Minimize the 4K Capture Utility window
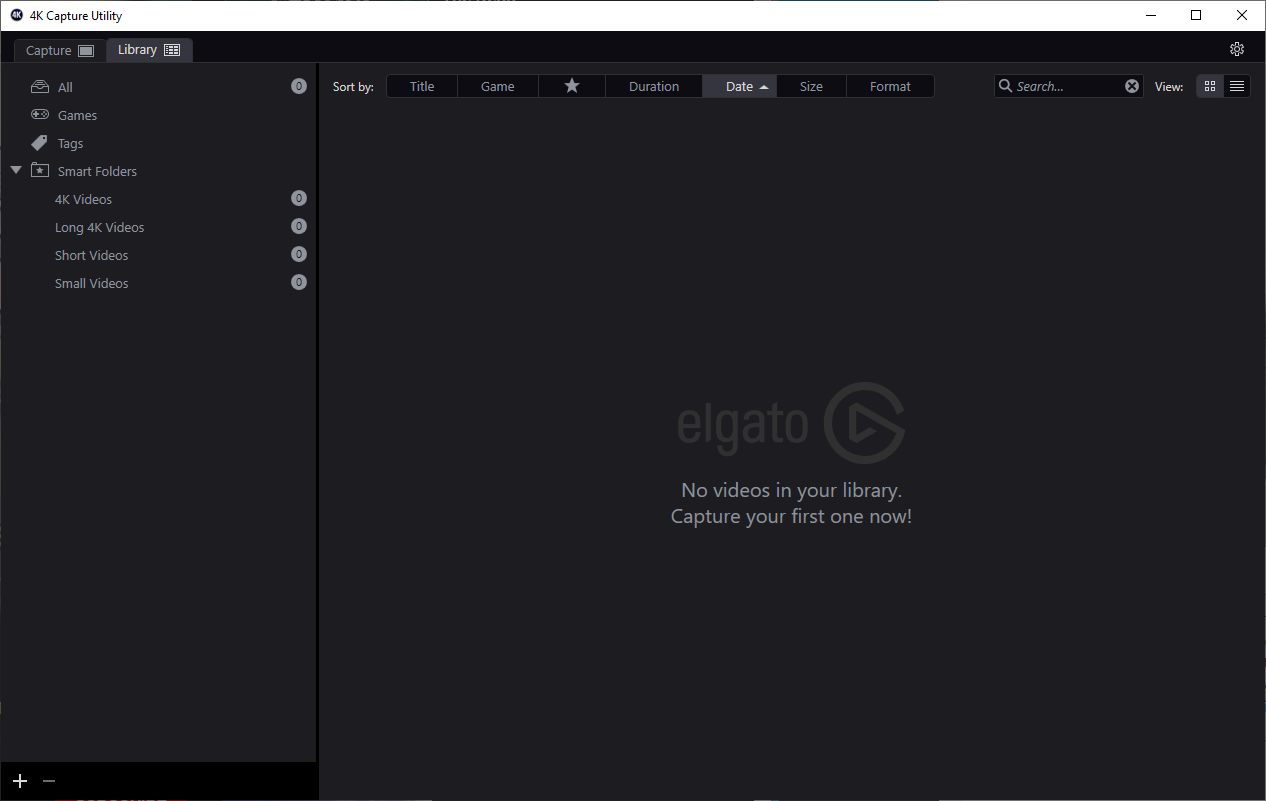This screenshot has width=1266, height=801. [1150, 15]
